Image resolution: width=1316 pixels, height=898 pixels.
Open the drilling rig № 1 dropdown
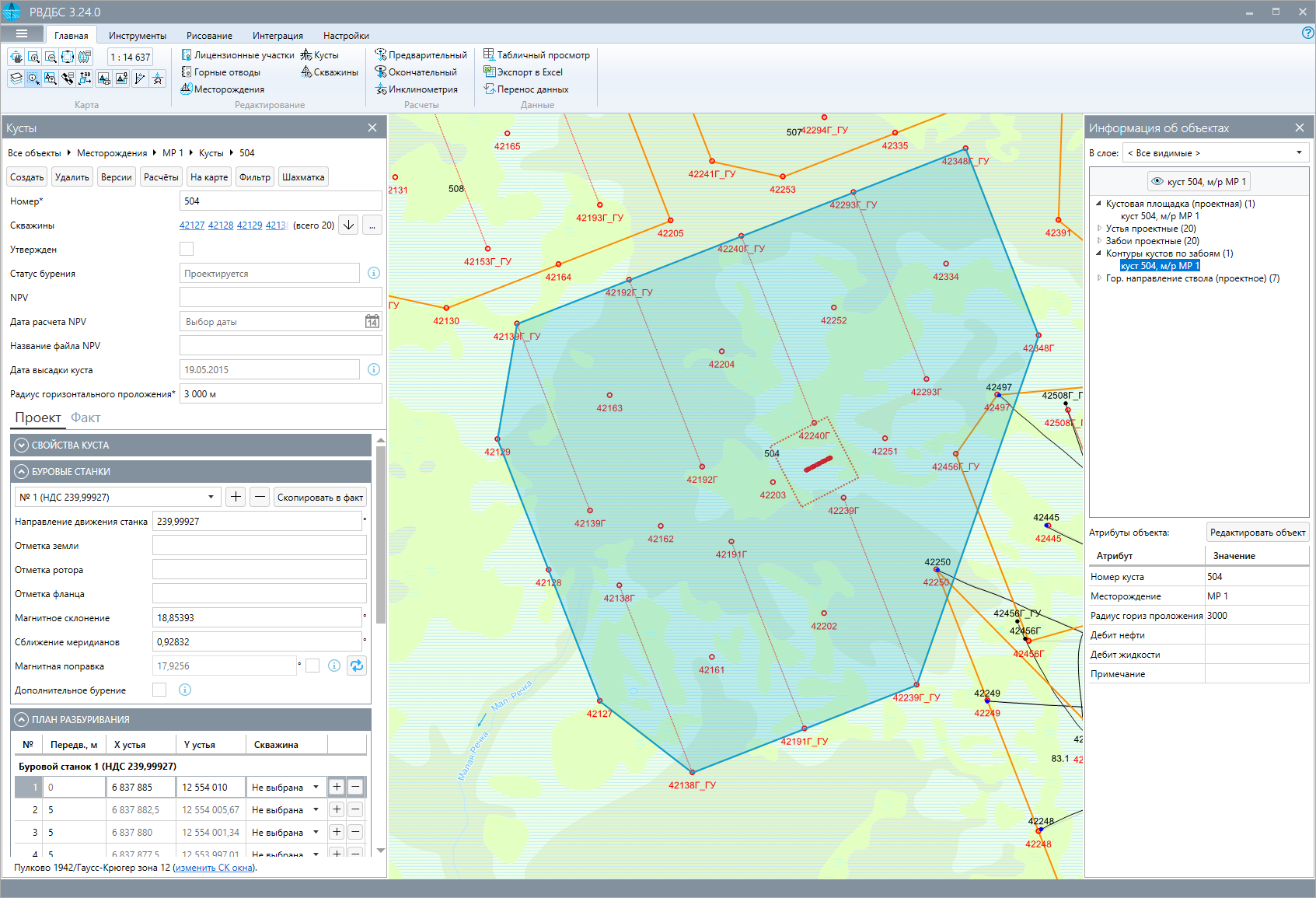(118, 497)
